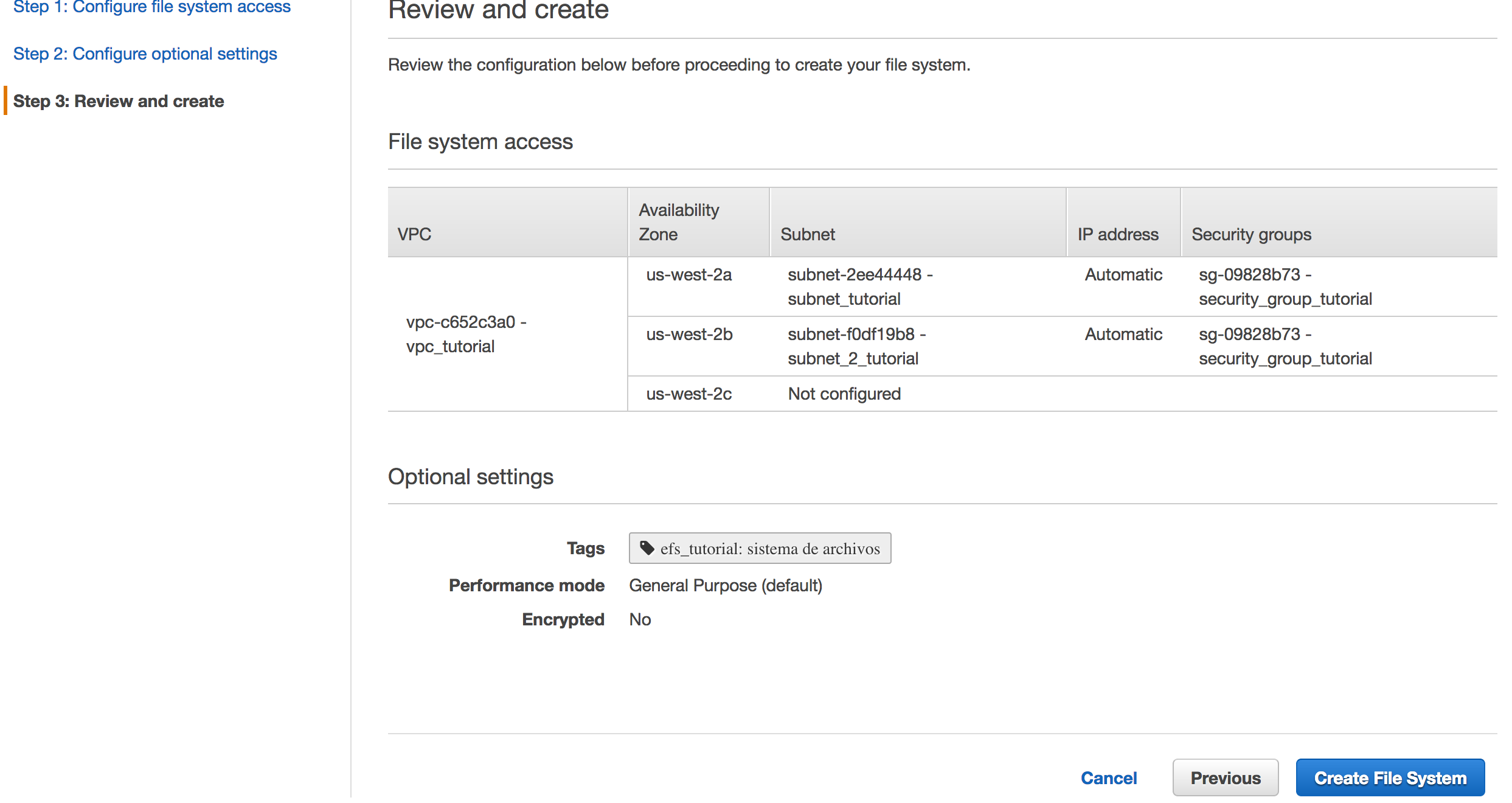
Task: Click the General Purpose (default) performance value
Action: tap(725, 585)
